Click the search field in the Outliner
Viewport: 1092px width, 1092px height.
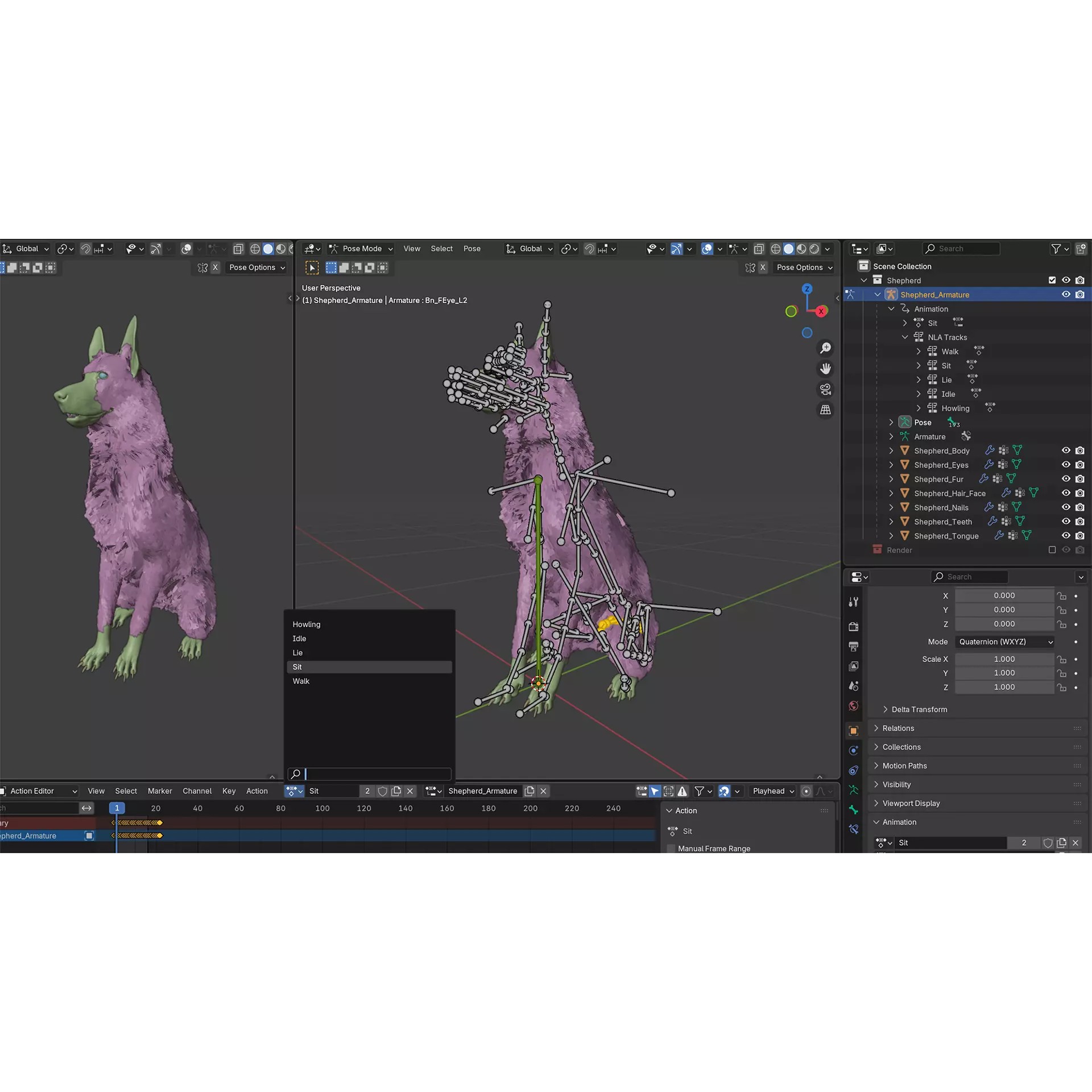961,249
